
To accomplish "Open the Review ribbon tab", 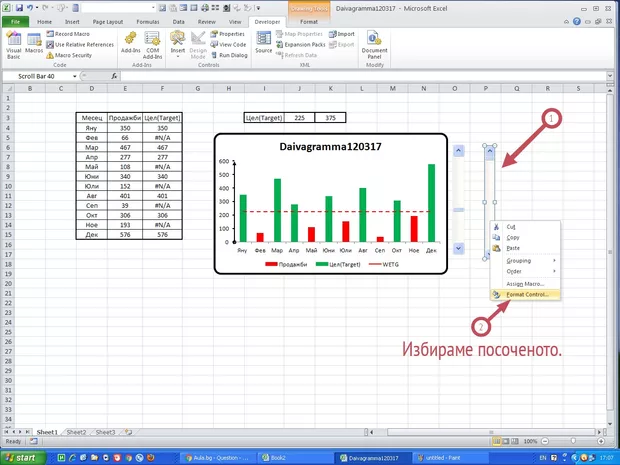I will 206,22.
